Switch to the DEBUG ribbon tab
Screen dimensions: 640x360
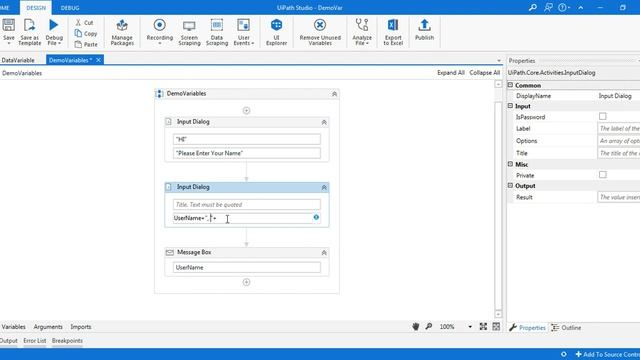70,8
